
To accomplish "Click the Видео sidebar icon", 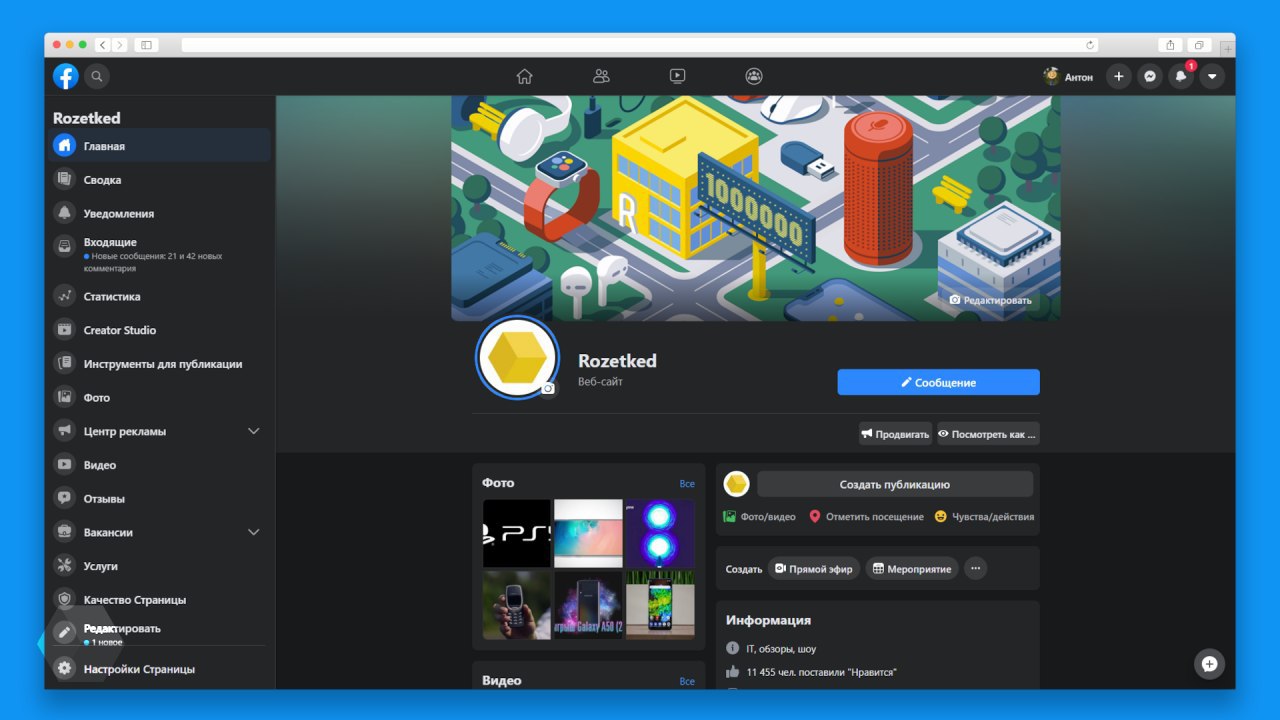I will coord(65,465).
